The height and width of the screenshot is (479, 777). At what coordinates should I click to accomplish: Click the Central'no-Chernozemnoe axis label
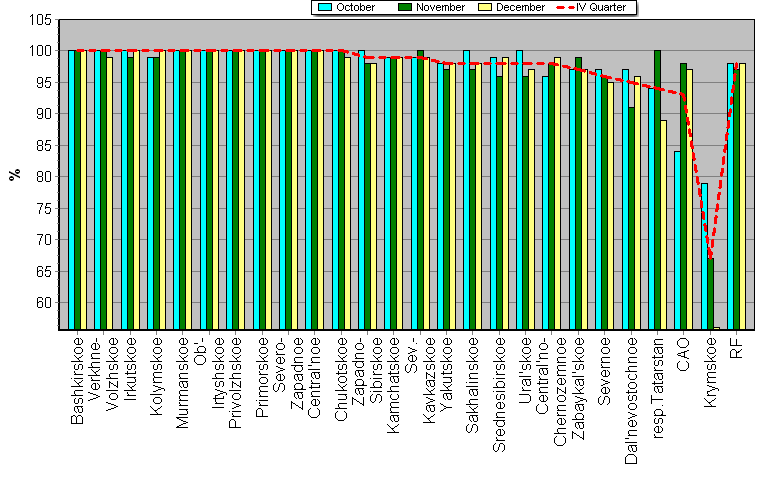[x=551, y=391]
